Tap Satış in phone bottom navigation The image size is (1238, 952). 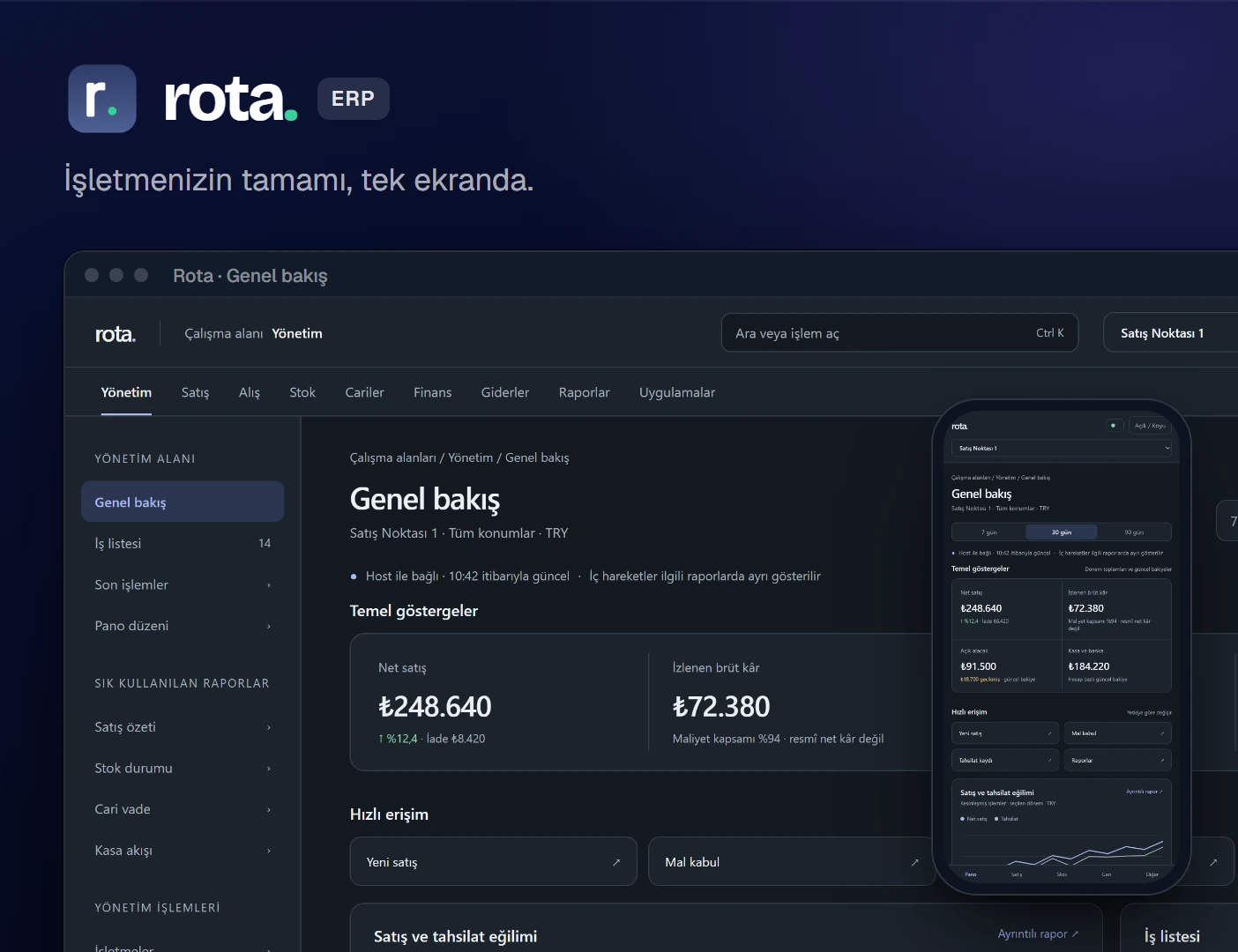[1017, 874]
